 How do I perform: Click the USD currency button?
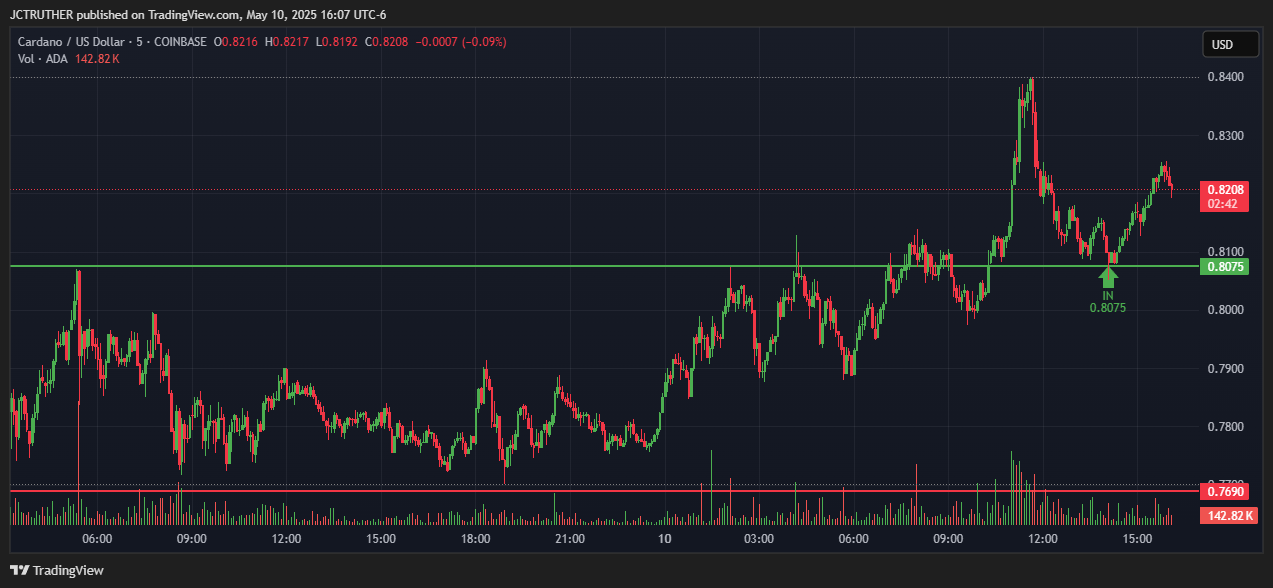click(x=1230, y=45)
